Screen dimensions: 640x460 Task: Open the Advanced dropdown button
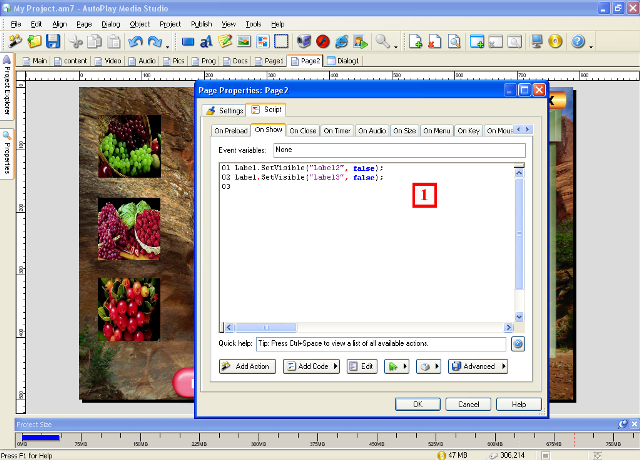(x=477, y=367)
